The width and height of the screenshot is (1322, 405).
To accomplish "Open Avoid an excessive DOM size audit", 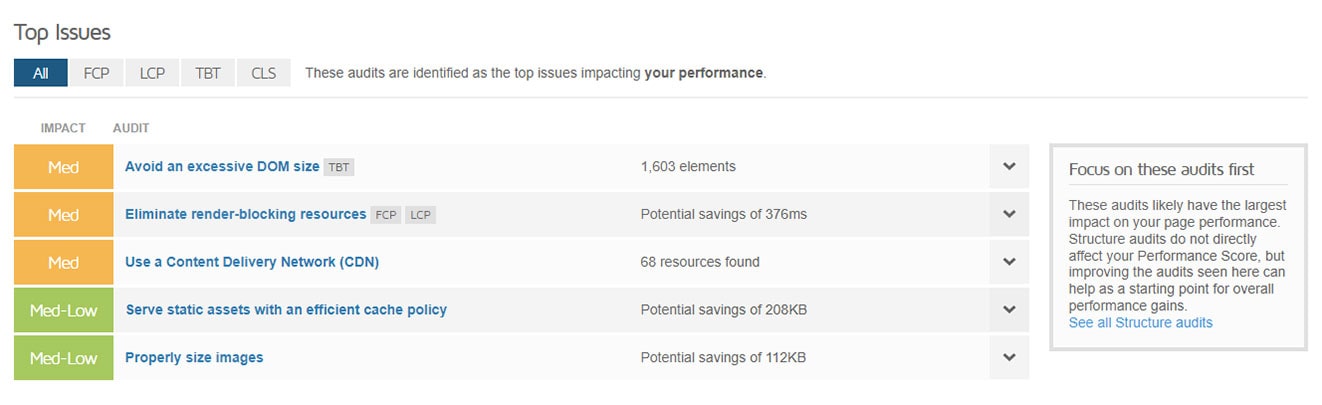I will click(222, 167).
